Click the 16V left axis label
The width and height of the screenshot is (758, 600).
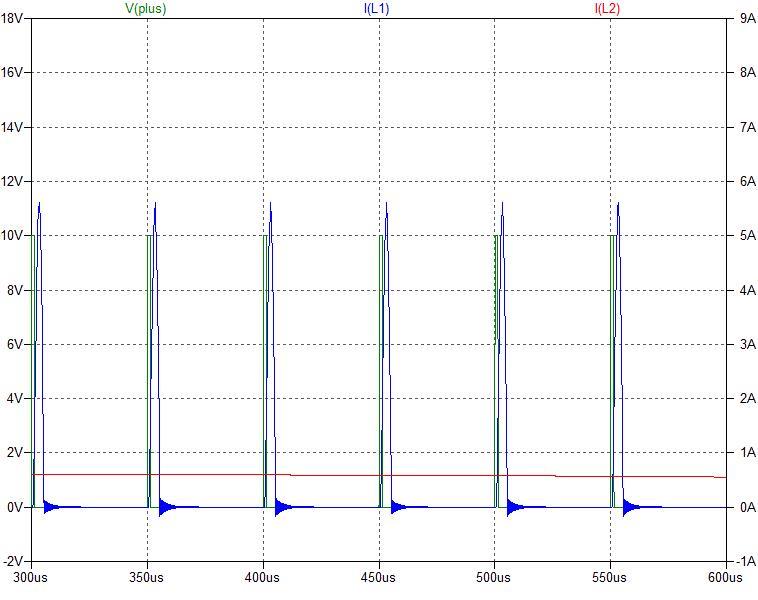(x=12, y=73)
